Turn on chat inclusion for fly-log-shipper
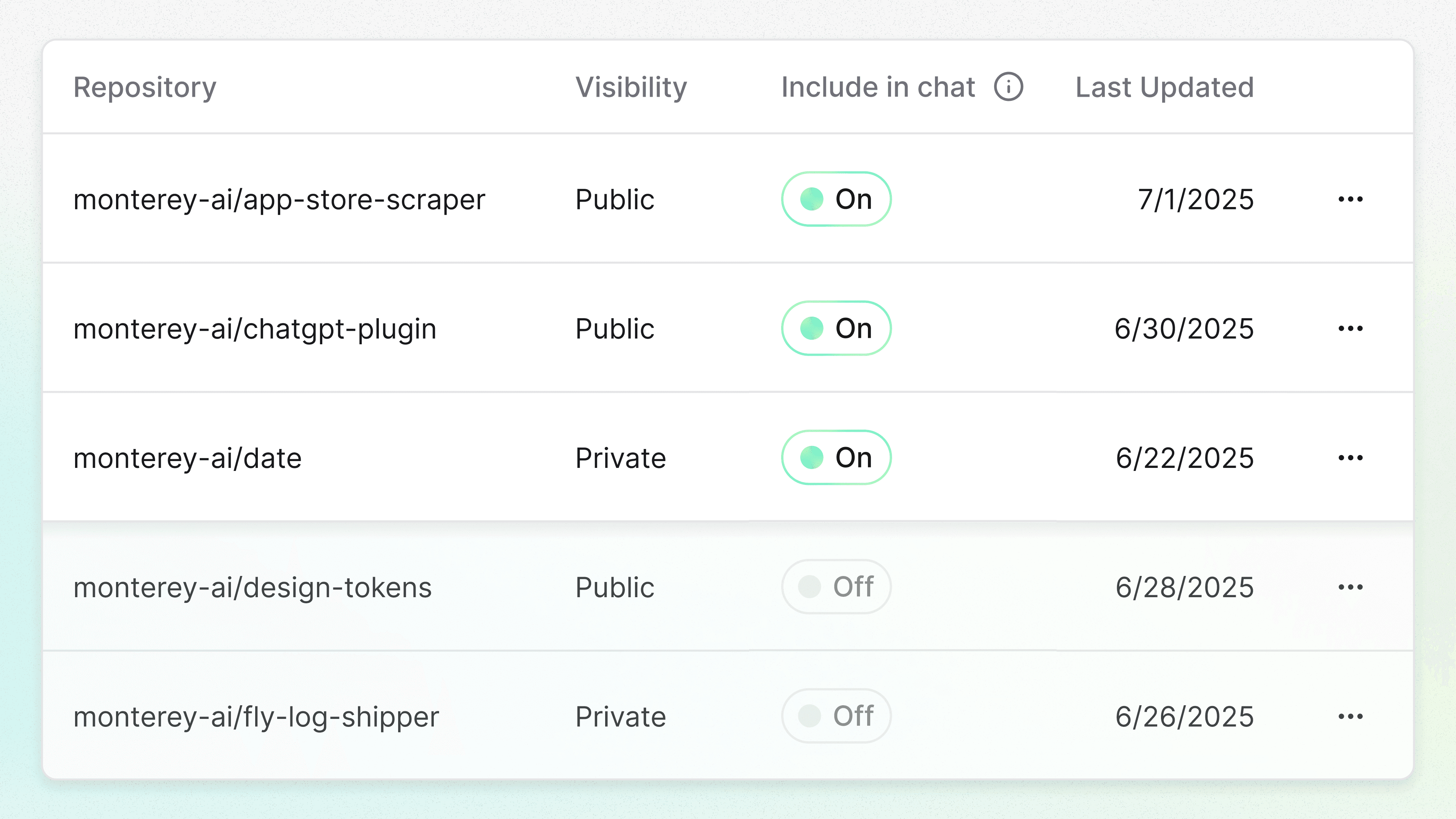1456x819 pixels. pos(836,717)
